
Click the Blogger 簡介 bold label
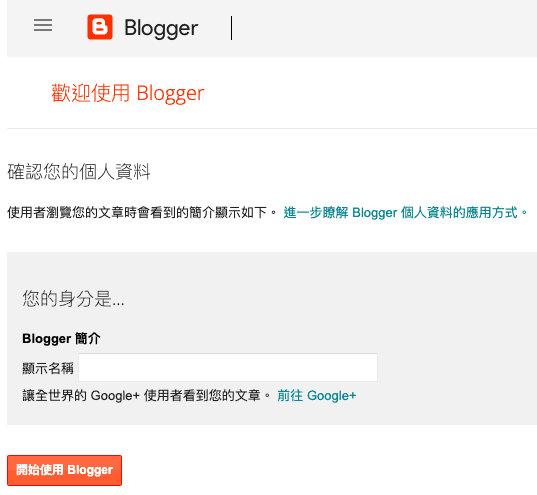(61, 338)
